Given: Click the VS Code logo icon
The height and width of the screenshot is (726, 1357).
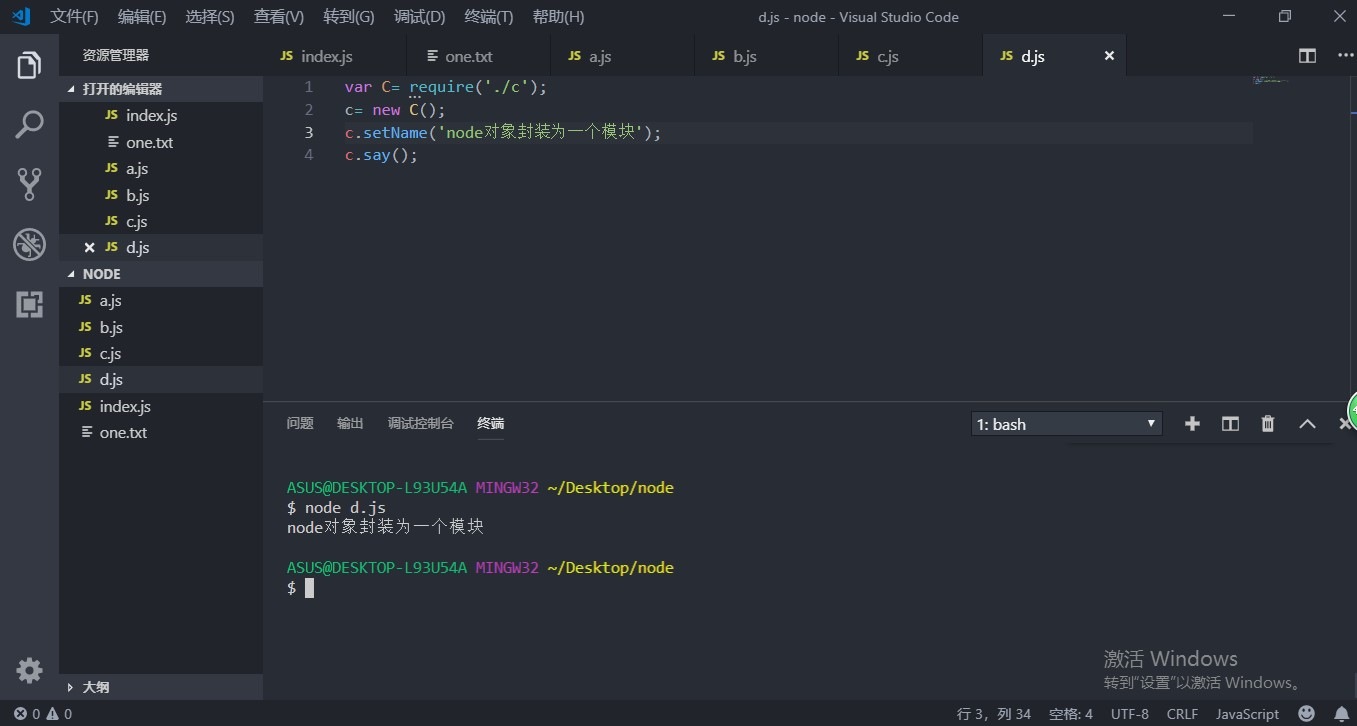Looking at the screenshot, I should 21,16.
